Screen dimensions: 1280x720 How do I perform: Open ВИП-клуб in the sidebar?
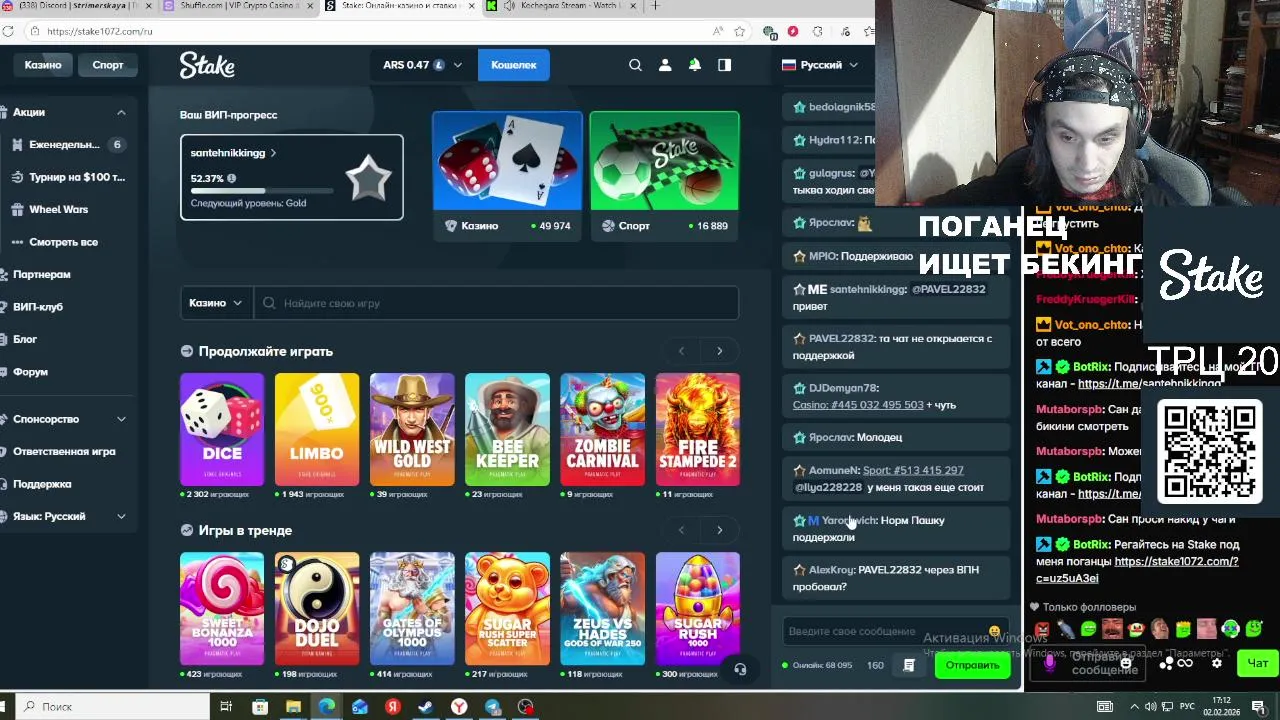click(38, 307)
